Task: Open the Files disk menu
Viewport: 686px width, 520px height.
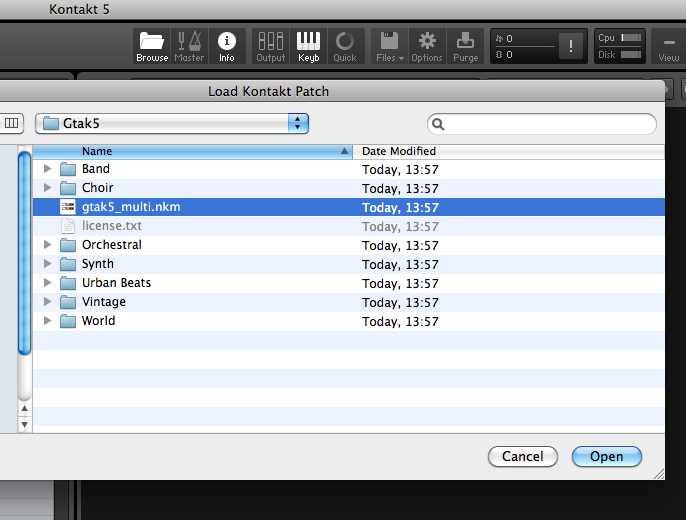Action: click(390, 46)
